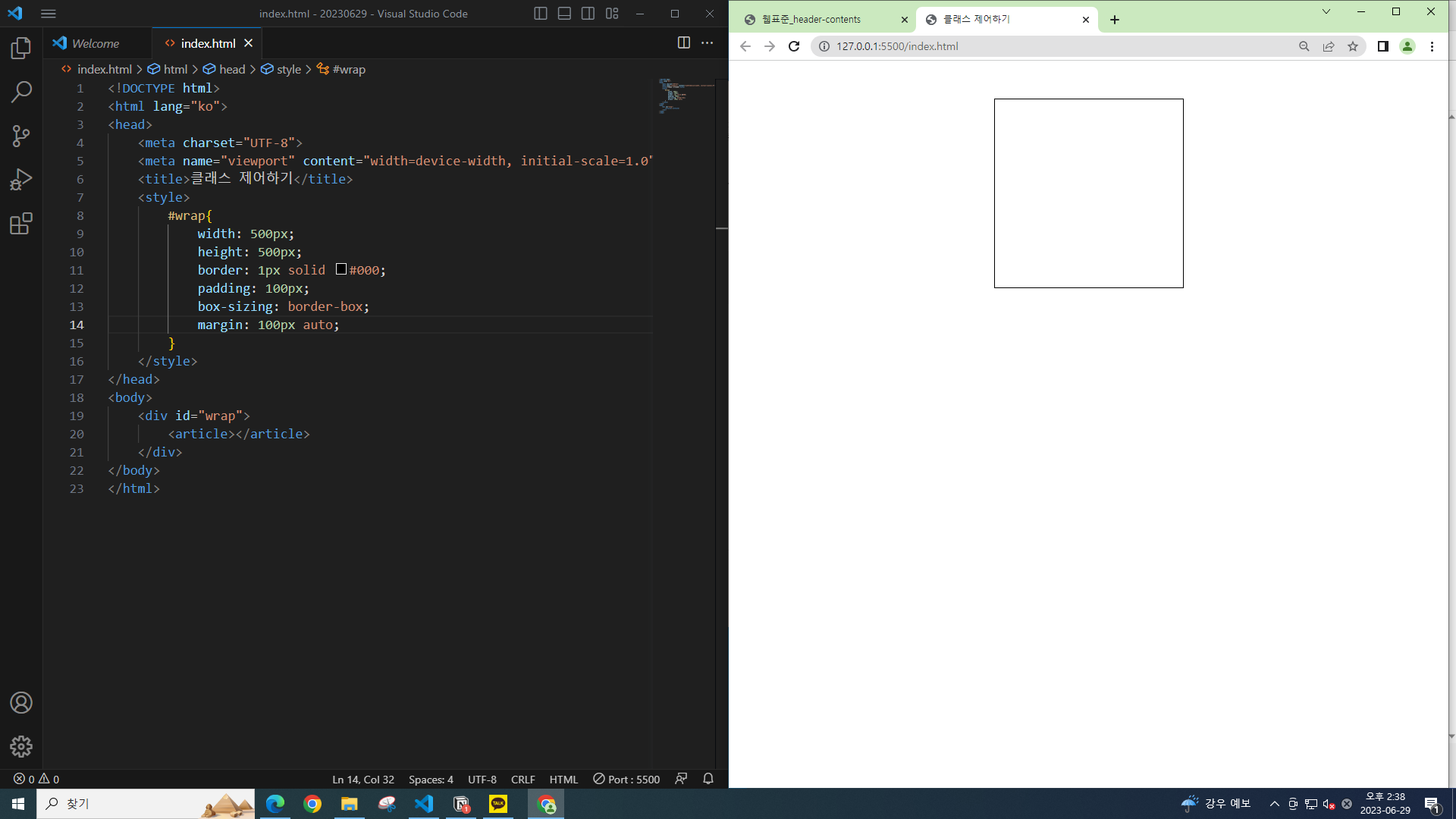Toggle Panel layout button in title bar

coord(564,14)
